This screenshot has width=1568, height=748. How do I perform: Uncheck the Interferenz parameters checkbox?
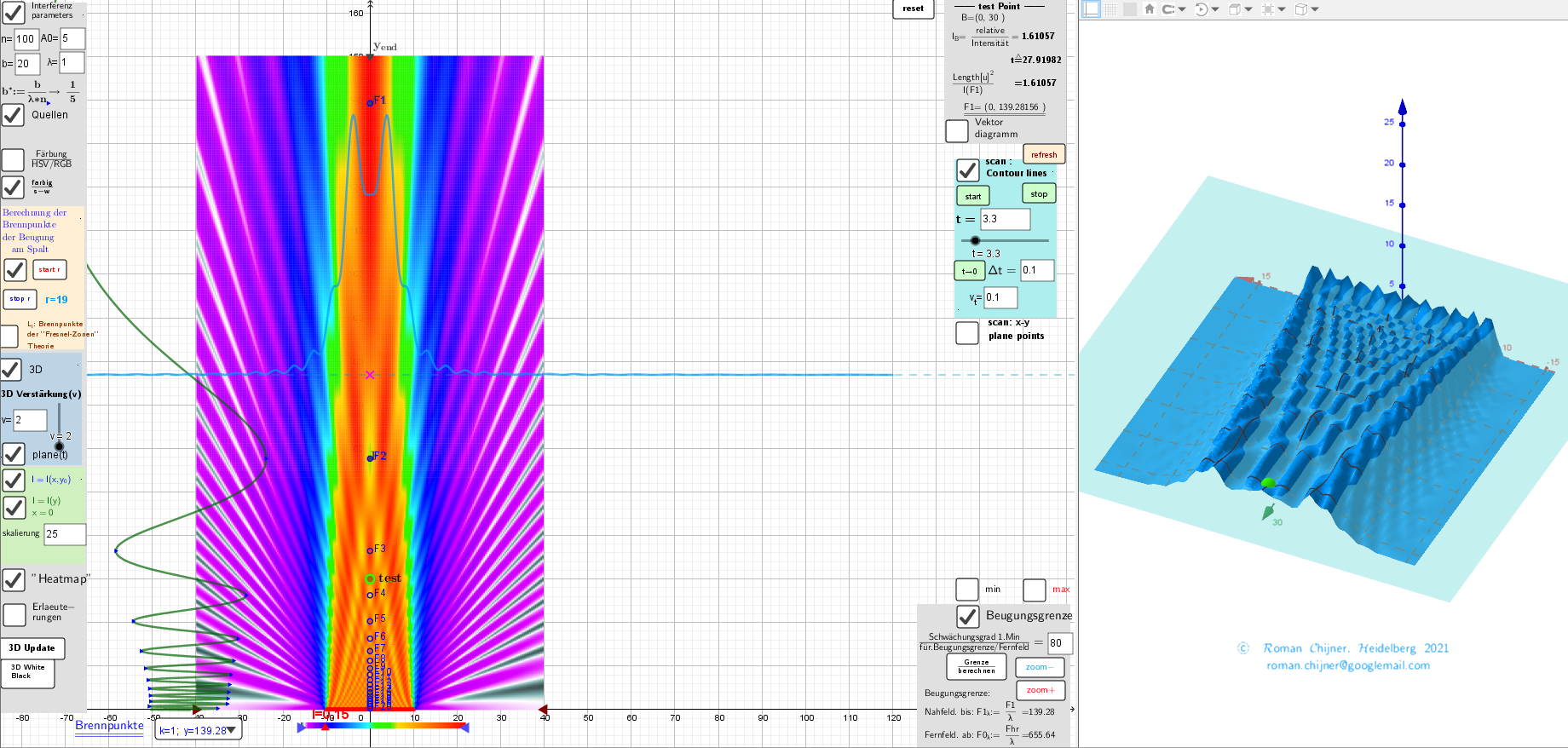14,12
